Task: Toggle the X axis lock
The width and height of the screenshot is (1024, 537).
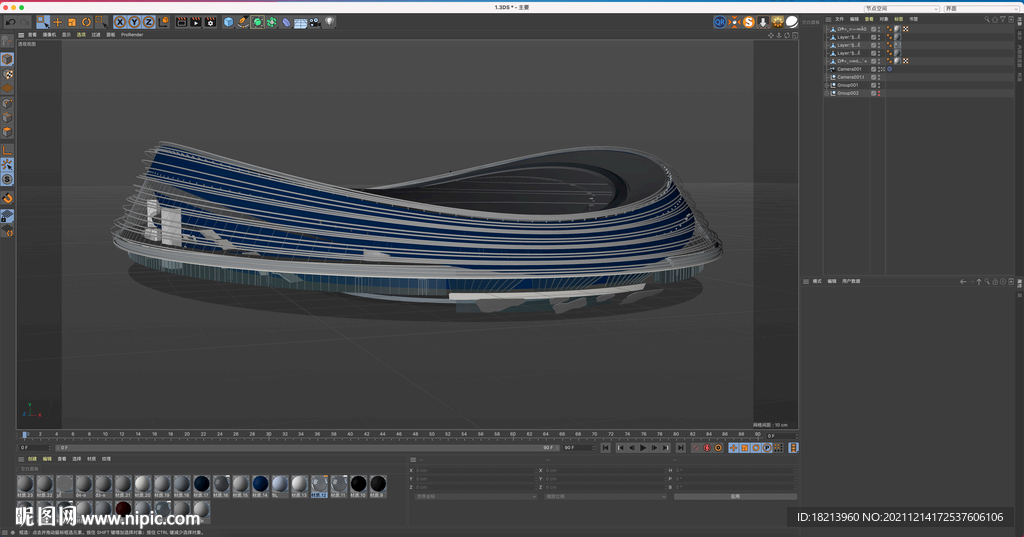Action: [x=120, y=22]
